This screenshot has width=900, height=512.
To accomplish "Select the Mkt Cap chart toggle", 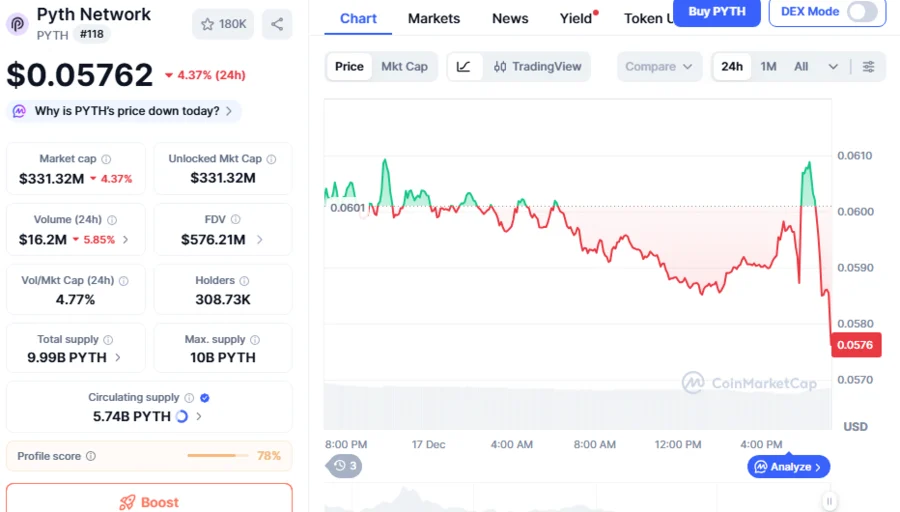I will [404, 67].
